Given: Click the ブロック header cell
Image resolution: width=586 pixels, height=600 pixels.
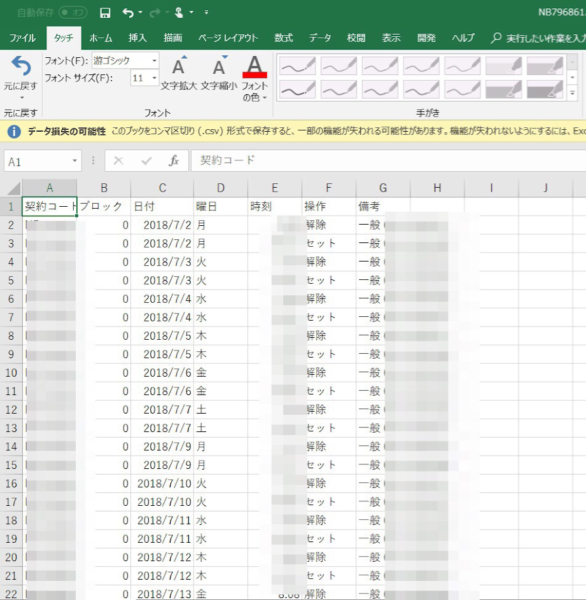Looking at the screenshot, I should pyautogui.click(x=104, y=207).
